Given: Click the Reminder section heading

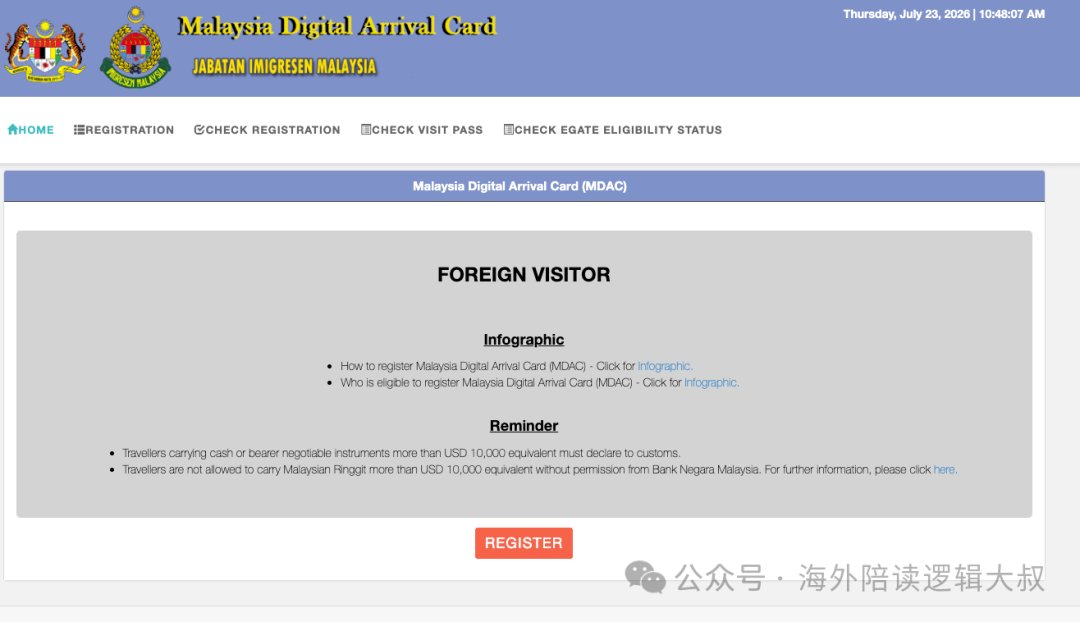Looking at the screenshot, I should [523, 426].
